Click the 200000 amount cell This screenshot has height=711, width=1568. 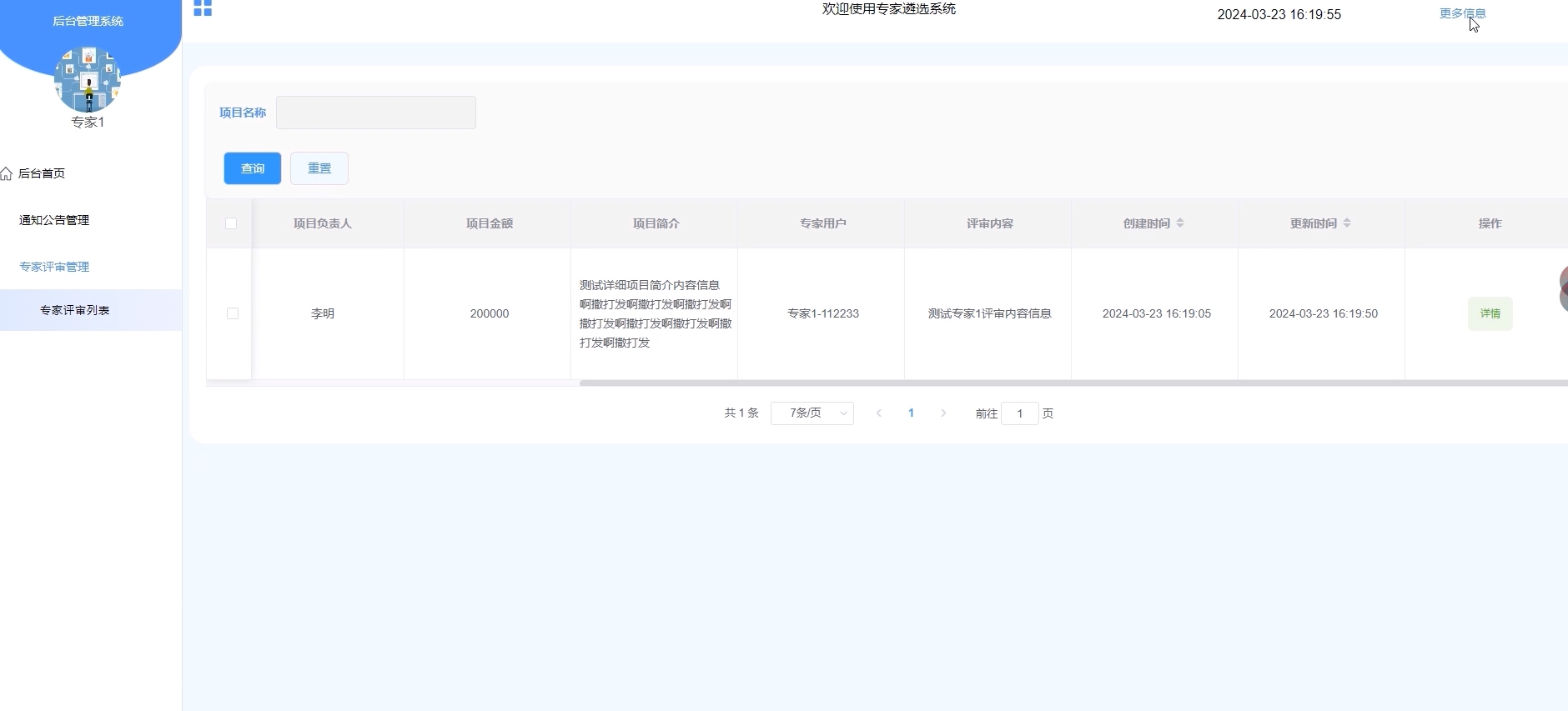pos(490,313)
